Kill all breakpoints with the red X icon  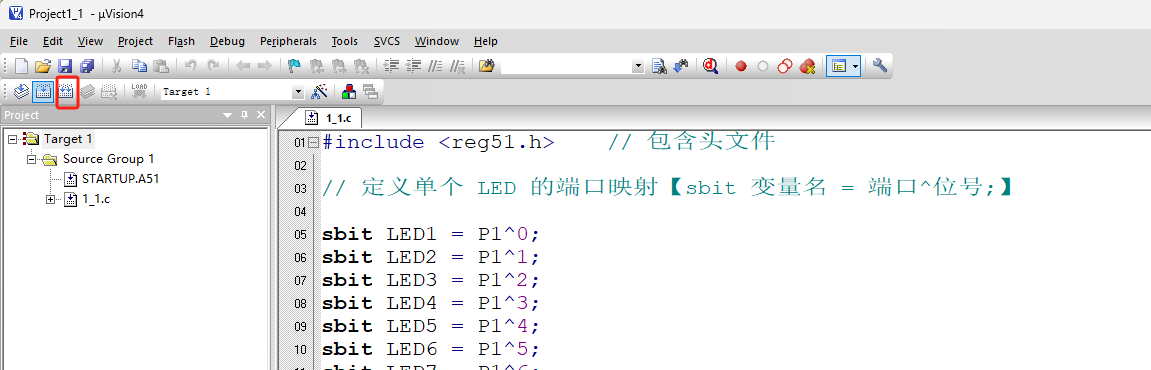pos(807,66)
